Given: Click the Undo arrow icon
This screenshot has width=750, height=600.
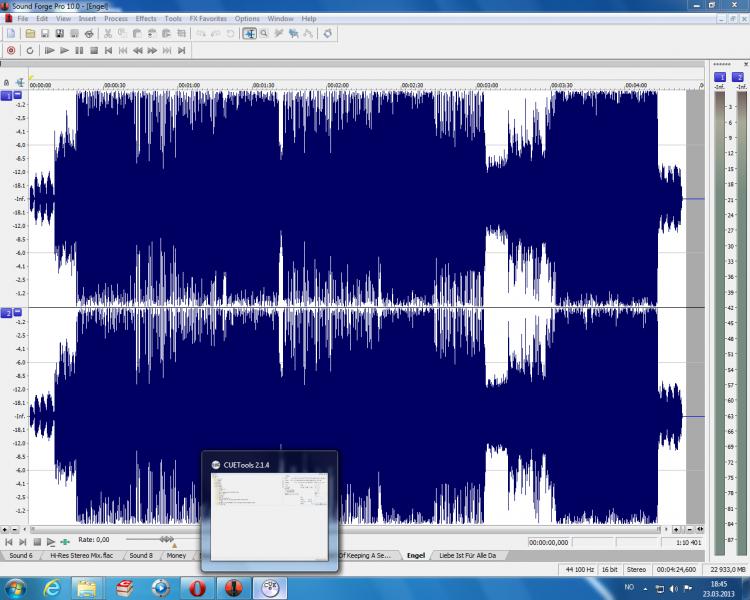Looking at the screenshot, I should click(x=201, y=34).
